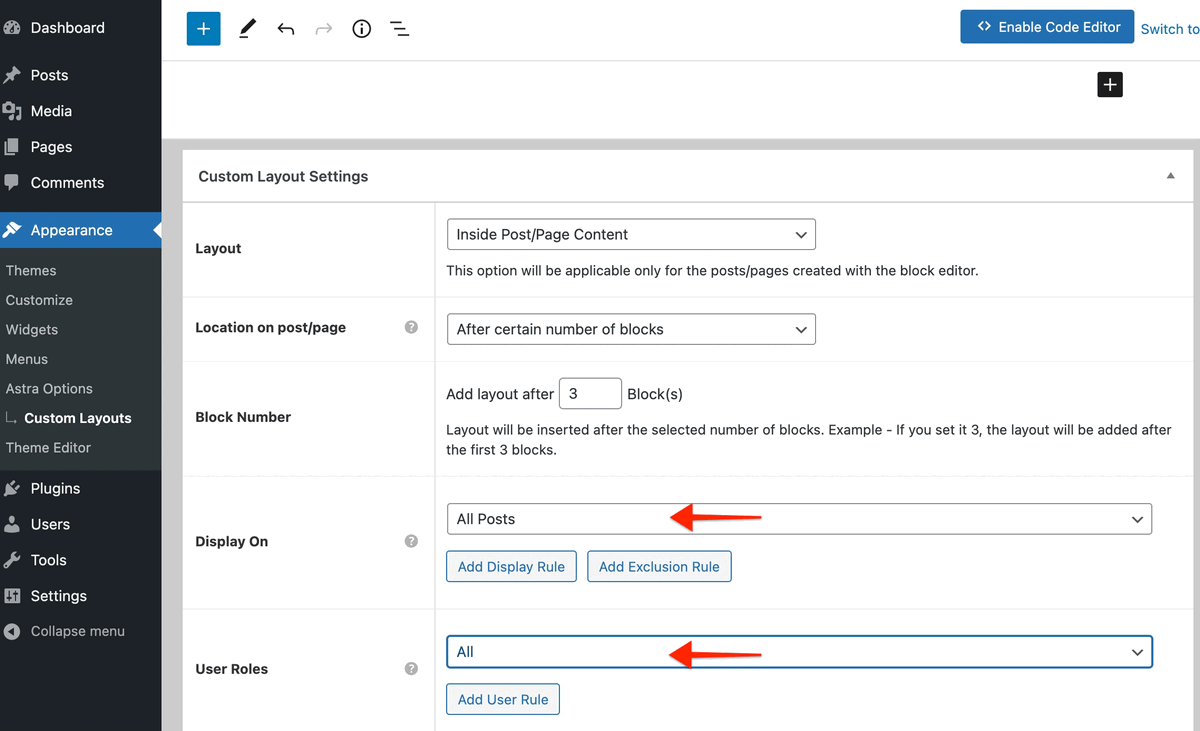Click Collapse menu text
The height and width of the screenshot is (731, 1200).
78,631
